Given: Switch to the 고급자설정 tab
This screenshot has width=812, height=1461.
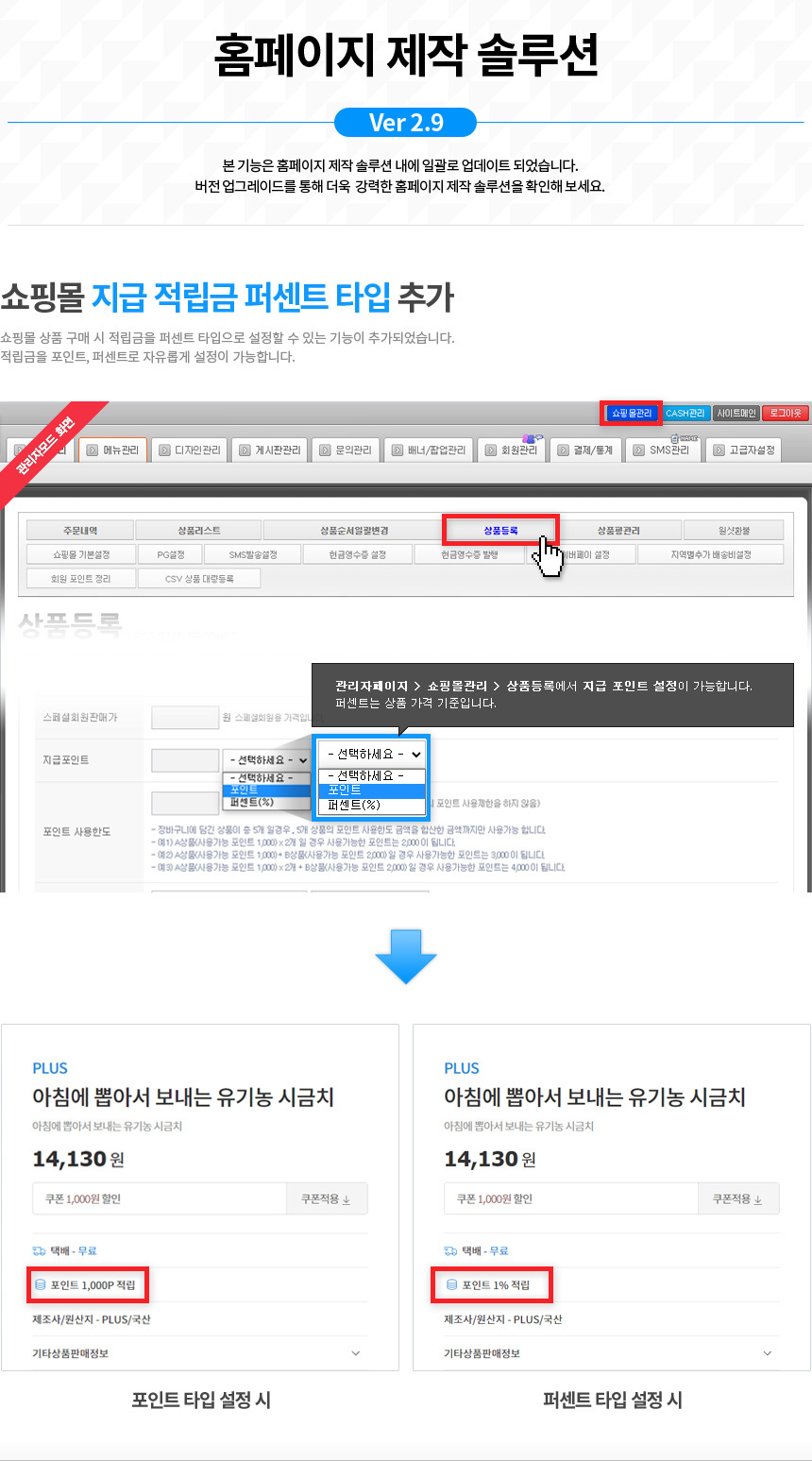Looking at the screenshot, I should coord(744,450).
